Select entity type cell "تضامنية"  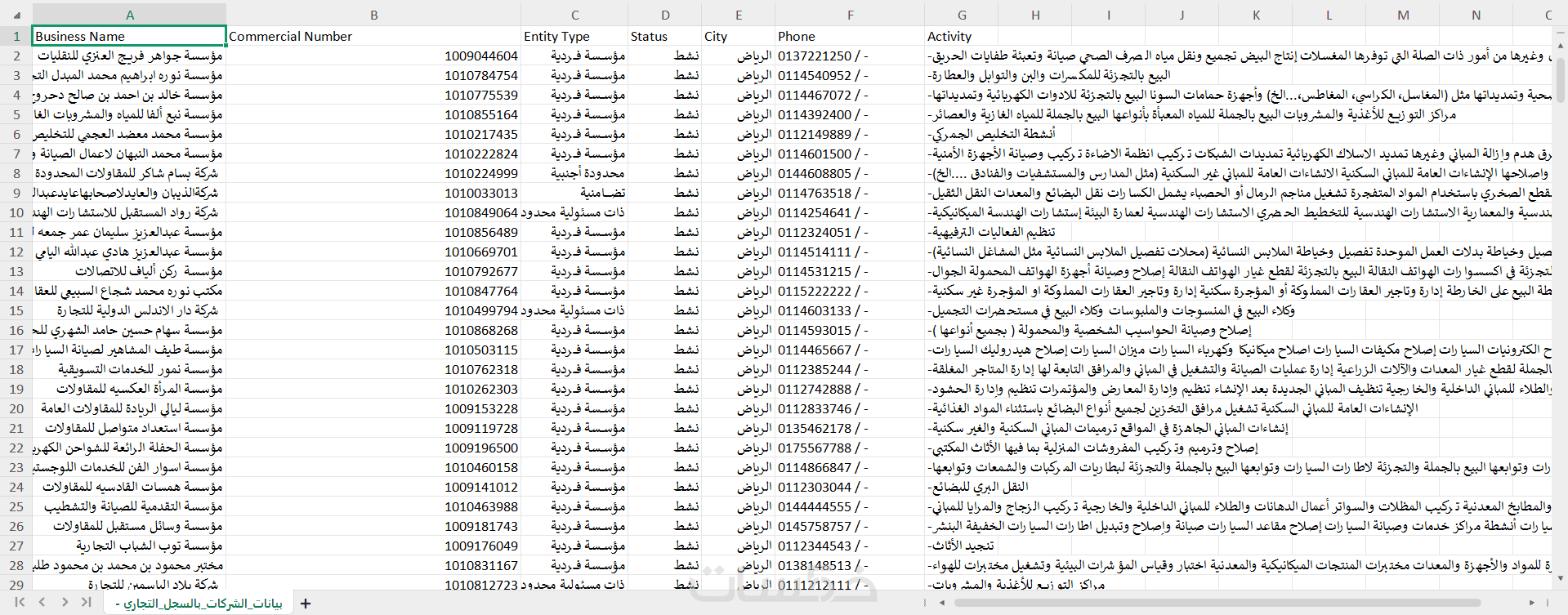[x=574, y=193]
